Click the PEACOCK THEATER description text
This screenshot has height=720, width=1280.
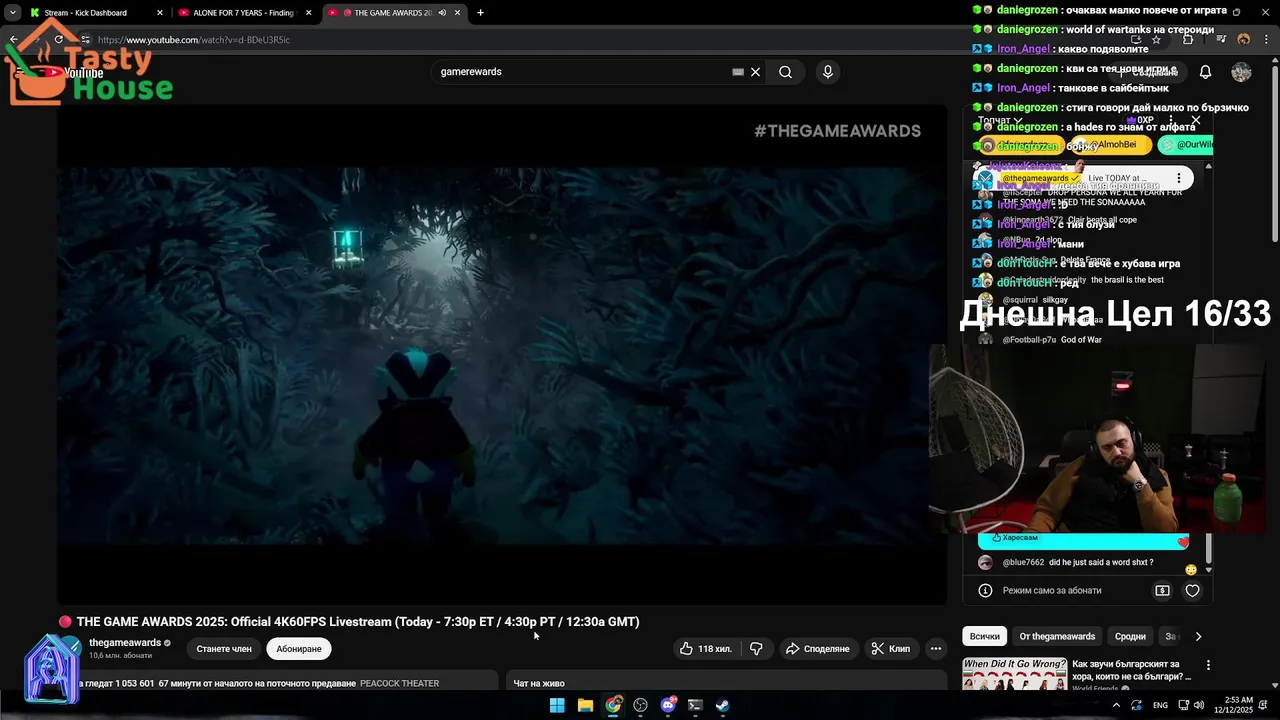(399, 683)
